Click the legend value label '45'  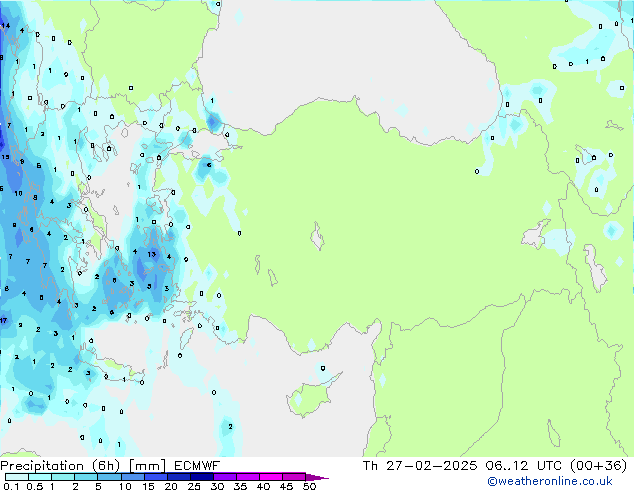pyautogui.click(x=286, y=486)
